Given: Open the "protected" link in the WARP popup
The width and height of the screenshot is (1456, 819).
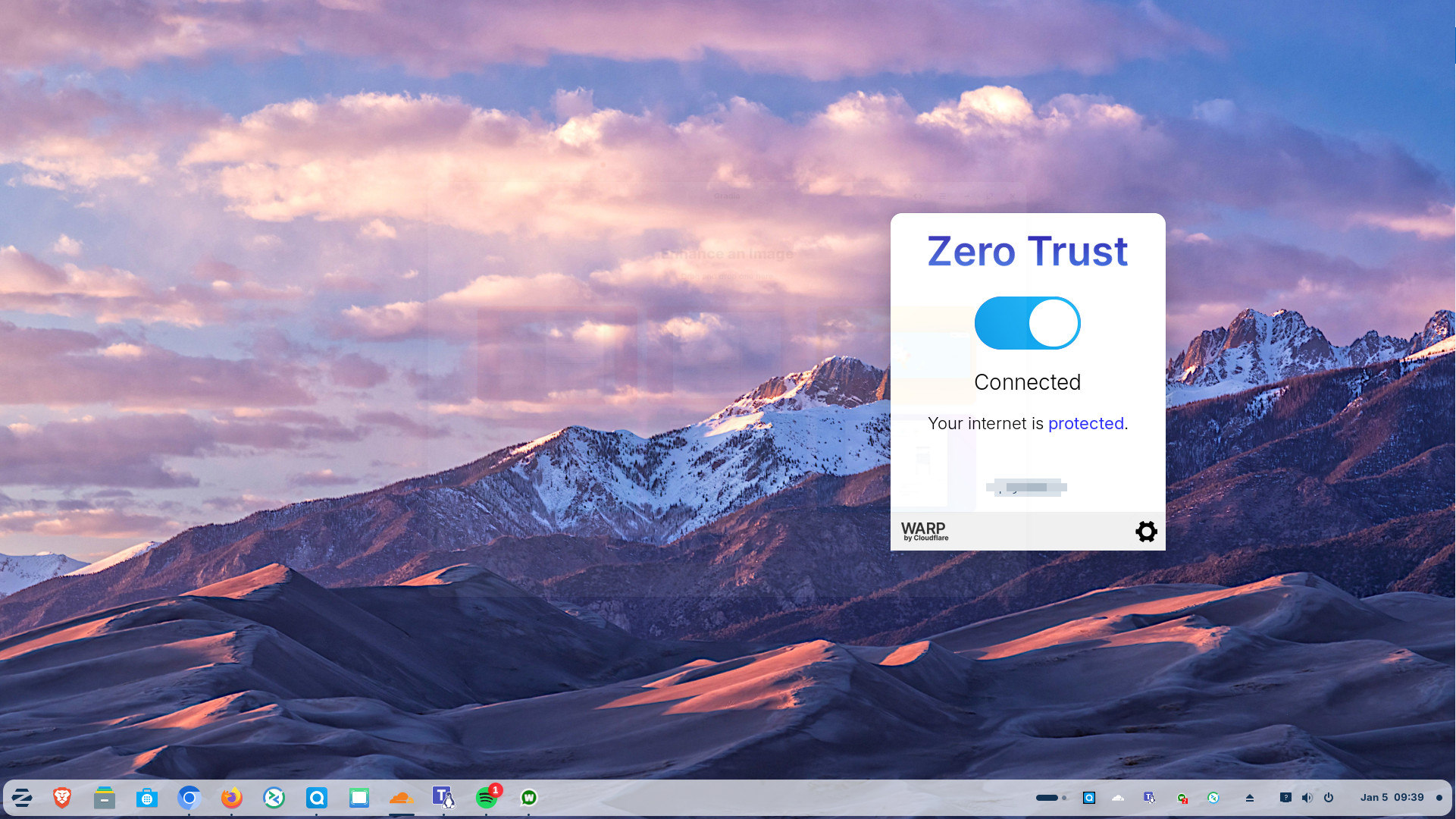Looking at the screenshot, I should pyautogui.click(x=1086, y=423).
